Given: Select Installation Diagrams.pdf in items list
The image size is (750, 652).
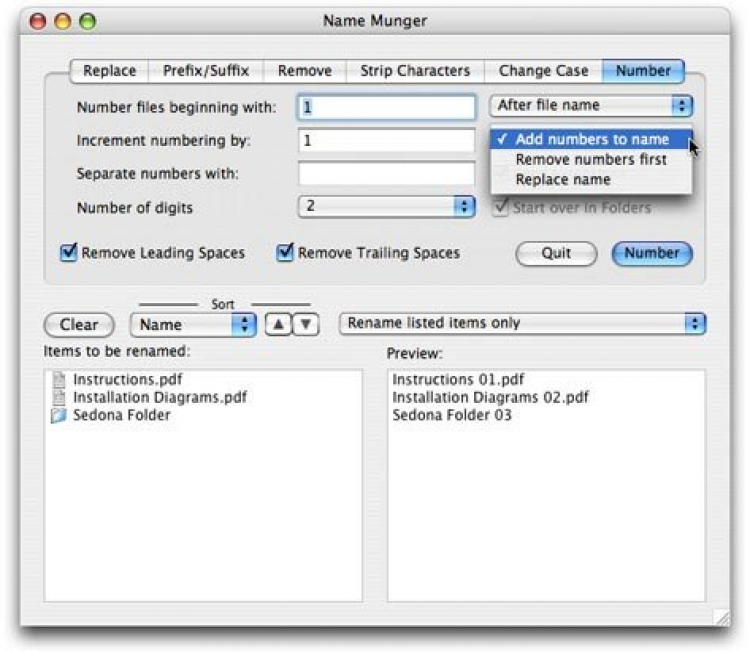Looking at the screenshot, I should click(x=160, y=397).
